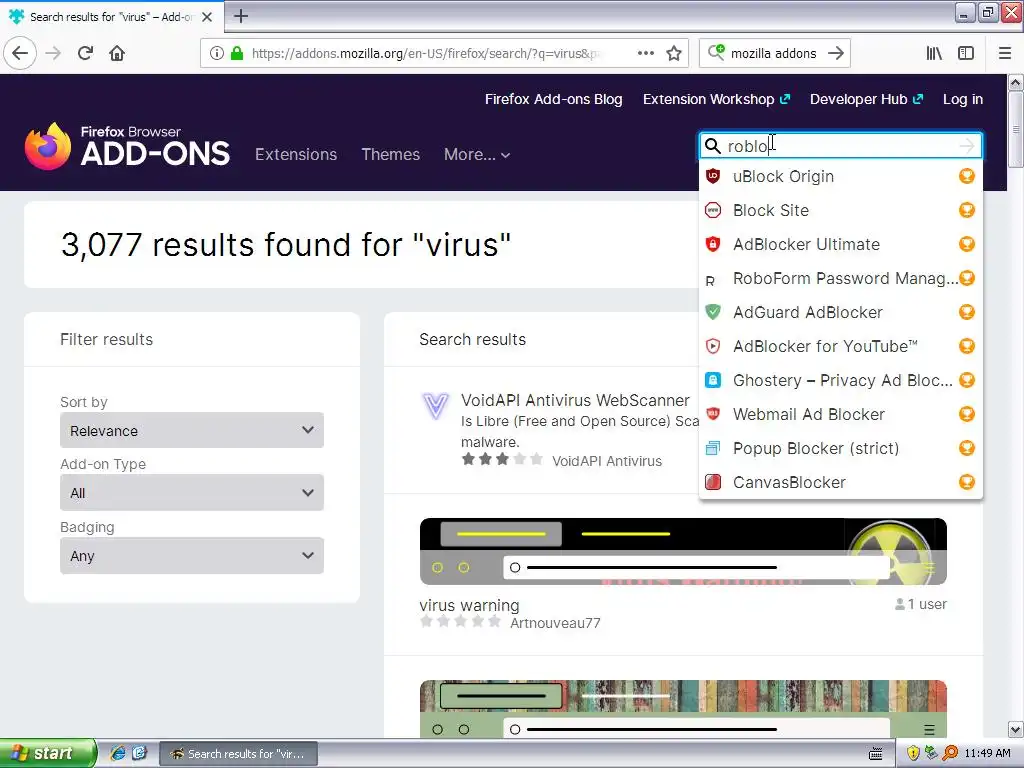Open the virus warning theme title
1024x768 pixels.
click(469, 605)
